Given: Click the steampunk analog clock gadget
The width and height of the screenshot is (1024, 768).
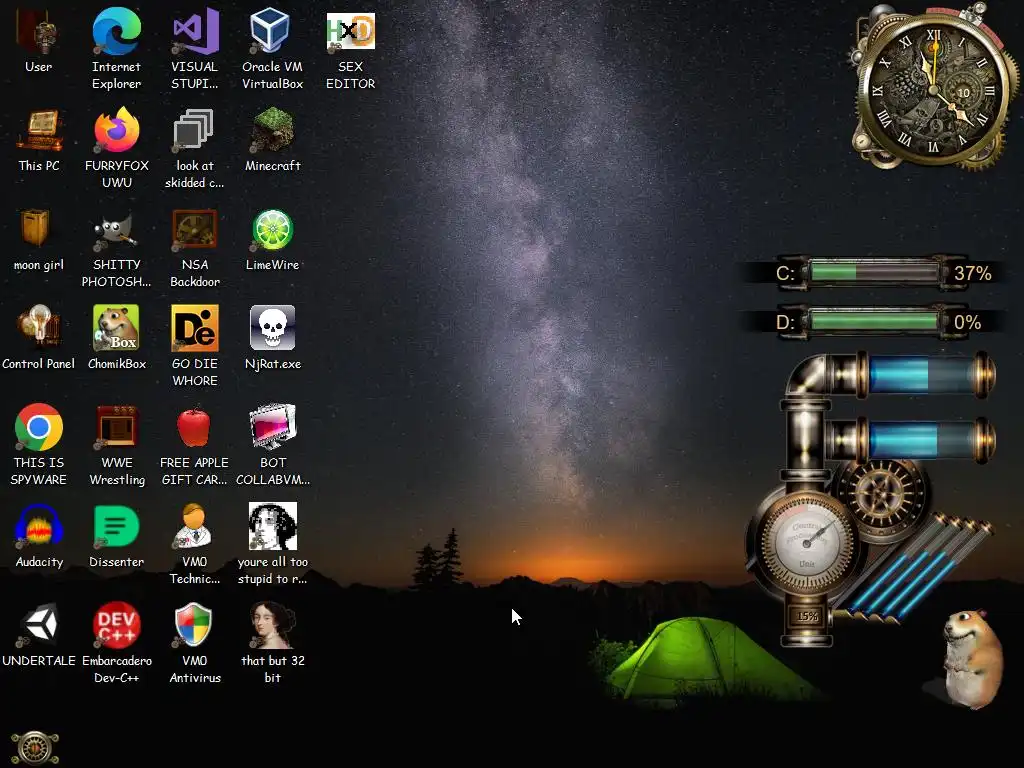Looking at the screenshot, I should click(x=933, y=90).
